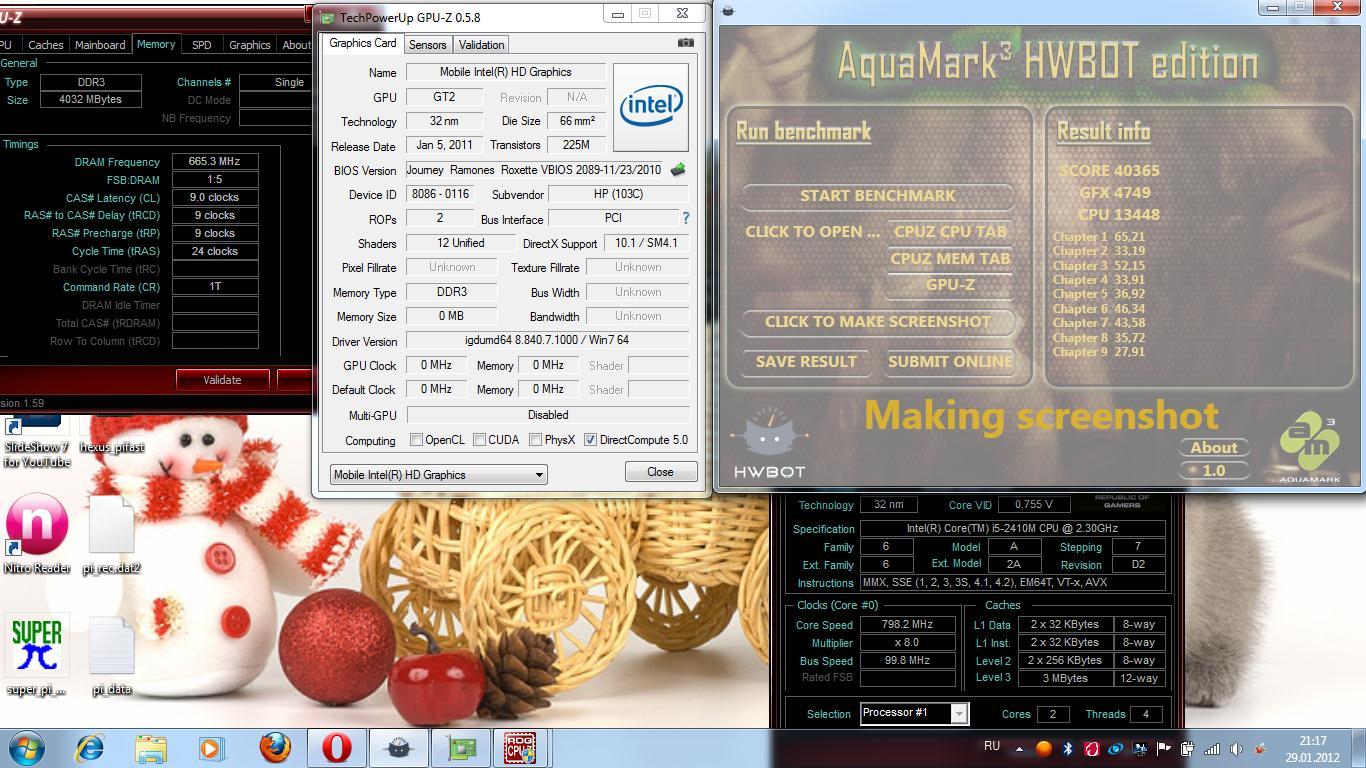Toggle the OpenCL checkbox in GPU-Z

click(417, 440)
